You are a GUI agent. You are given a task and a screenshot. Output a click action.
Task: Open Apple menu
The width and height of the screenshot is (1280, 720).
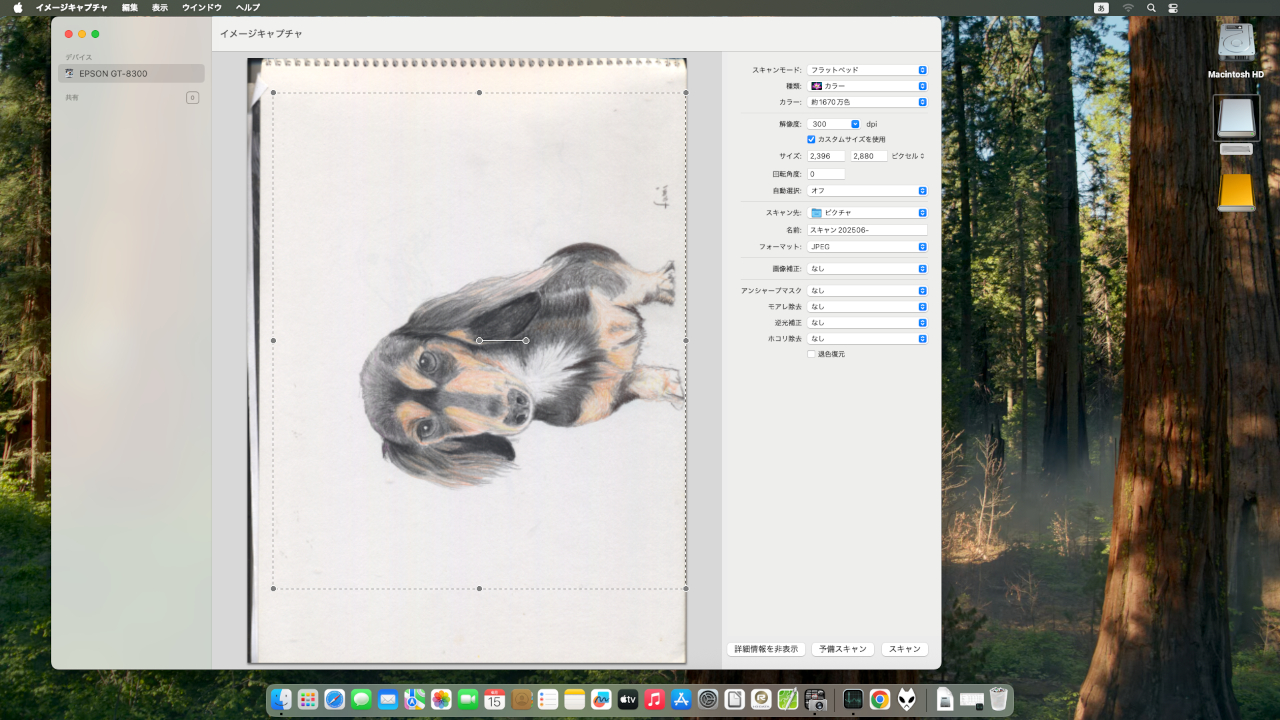coord(18,7)
